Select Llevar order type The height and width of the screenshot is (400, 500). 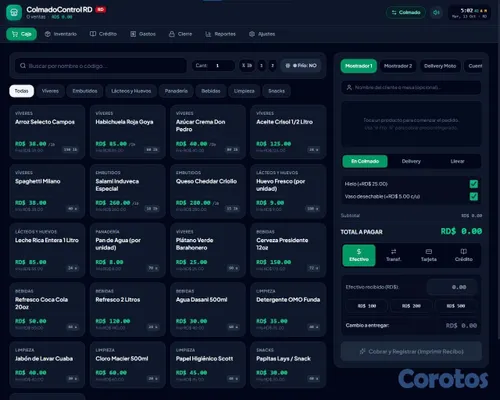[x=457, y=161]
